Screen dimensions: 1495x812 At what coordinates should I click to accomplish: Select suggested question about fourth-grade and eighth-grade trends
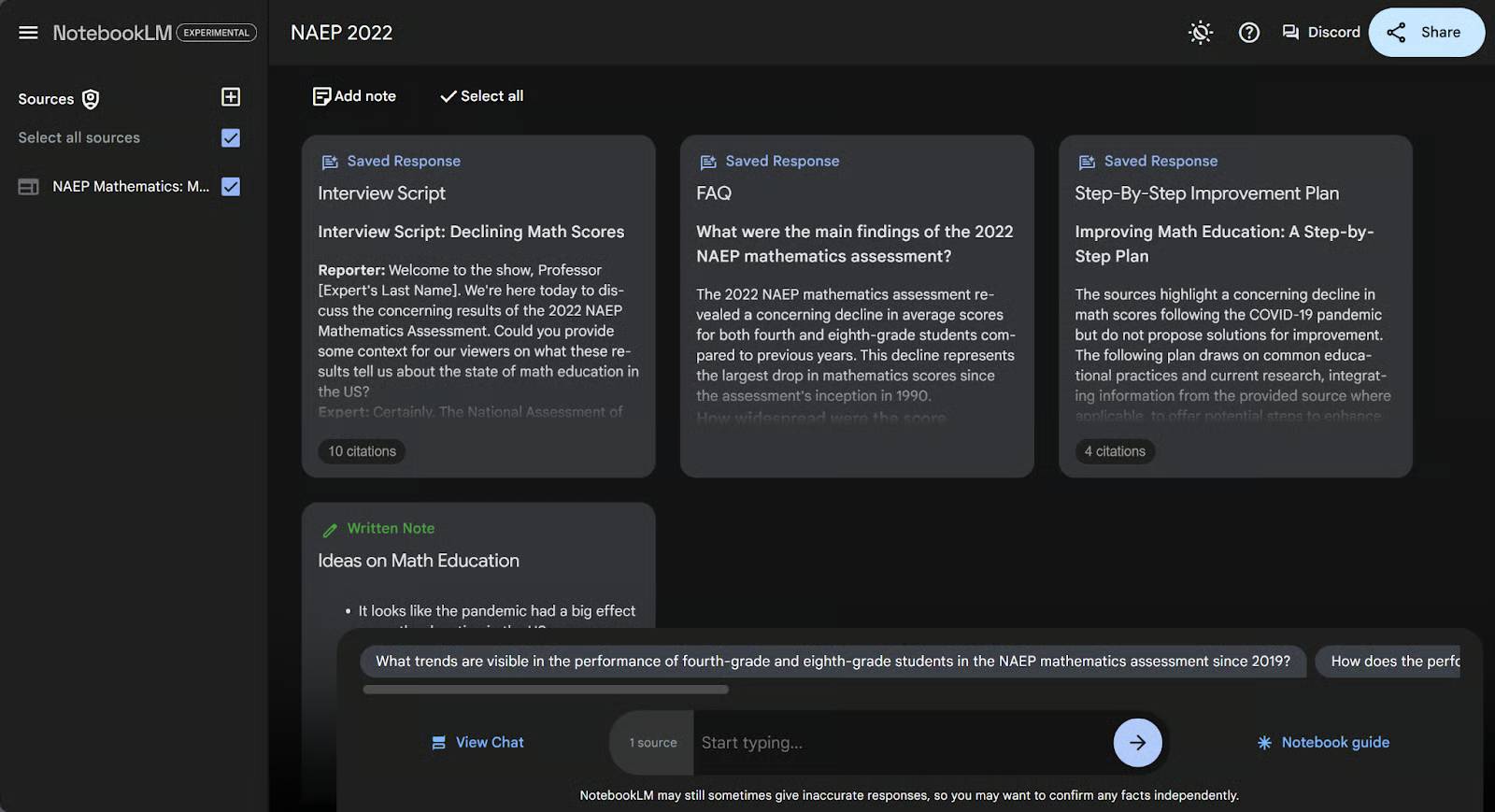pos(833,662)
